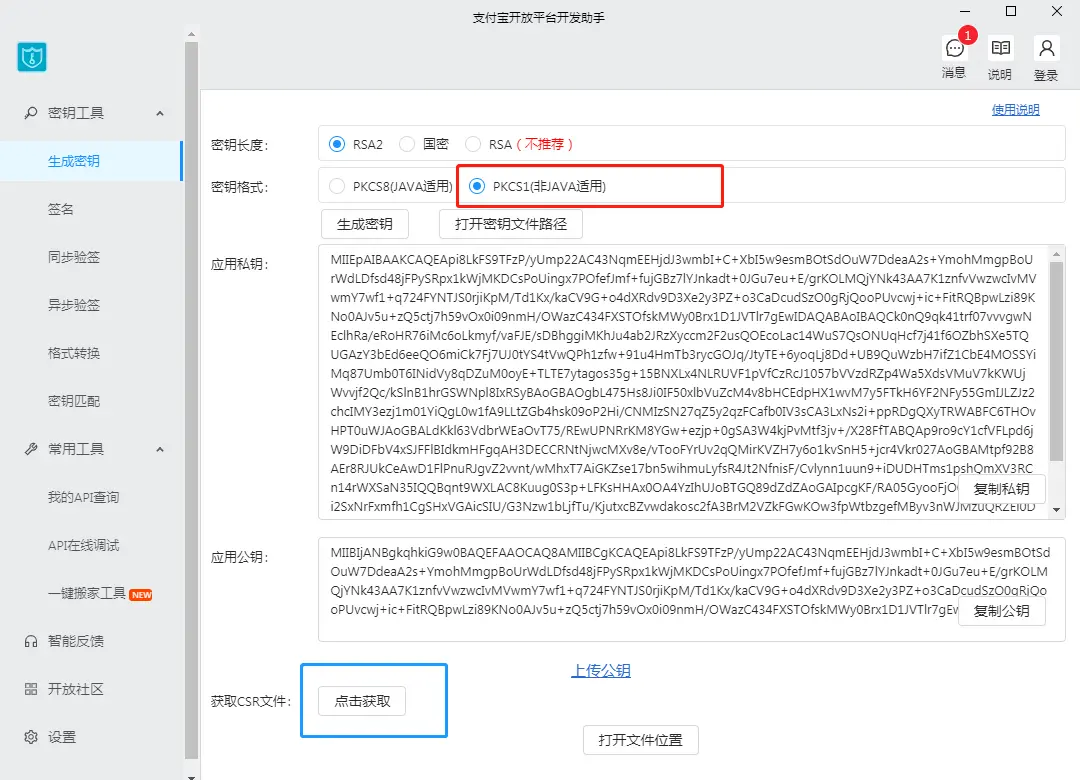Click the private key scrollbar thumb
Viewport: 1080px width, 780px height.
coord(1057,361)
